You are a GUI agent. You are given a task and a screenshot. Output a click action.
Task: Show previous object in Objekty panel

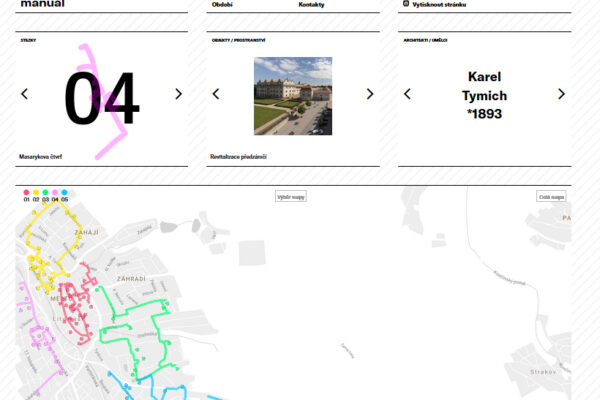pyautogui.click(x=216, y=94)
